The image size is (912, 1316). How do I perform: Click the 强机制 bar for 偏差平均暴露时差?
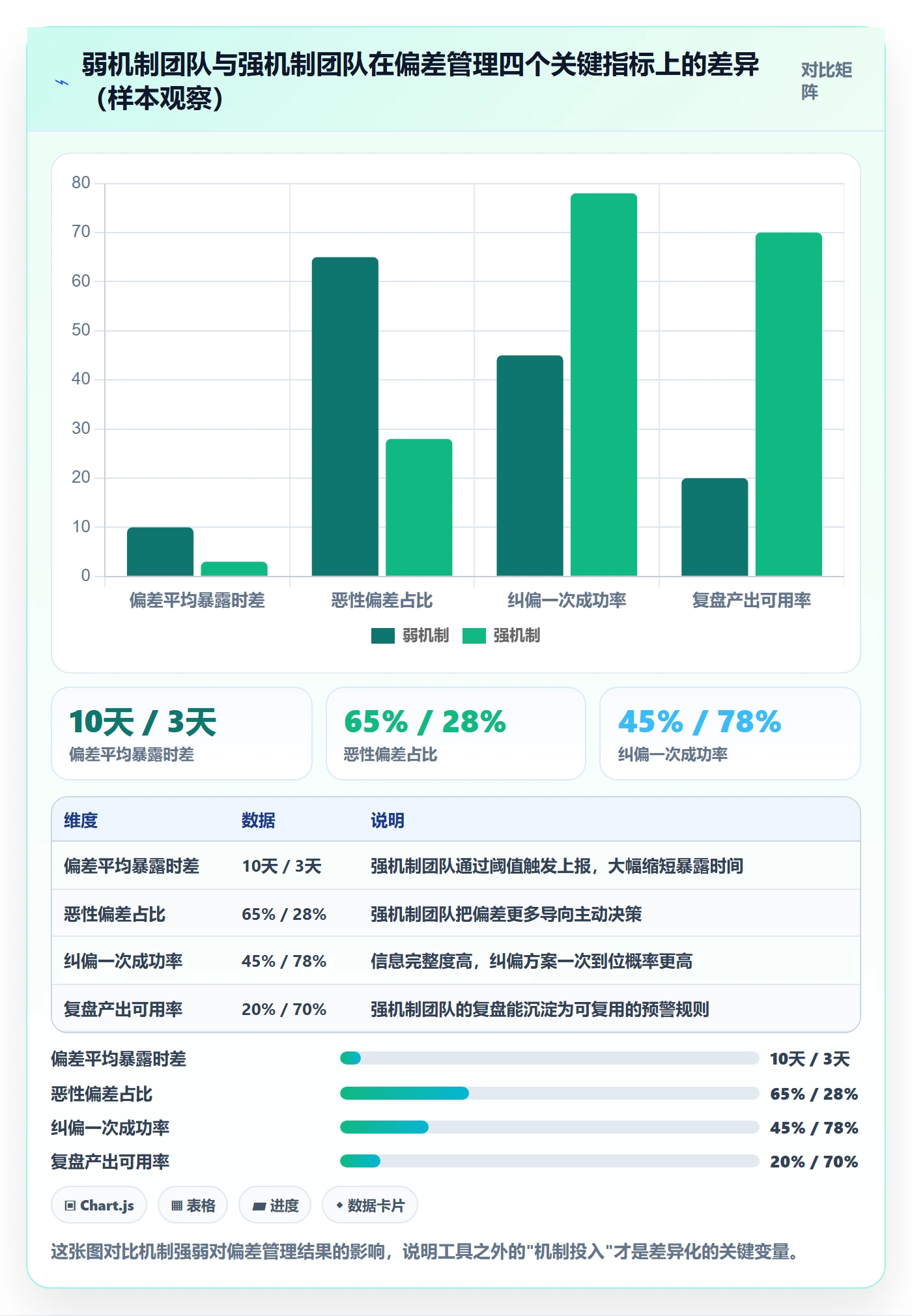[x=234, y=569]
